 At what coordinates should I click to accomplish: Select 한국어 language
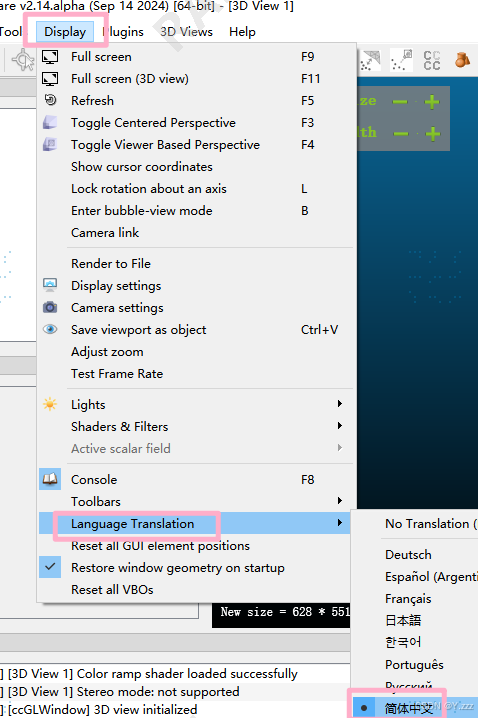416,642
